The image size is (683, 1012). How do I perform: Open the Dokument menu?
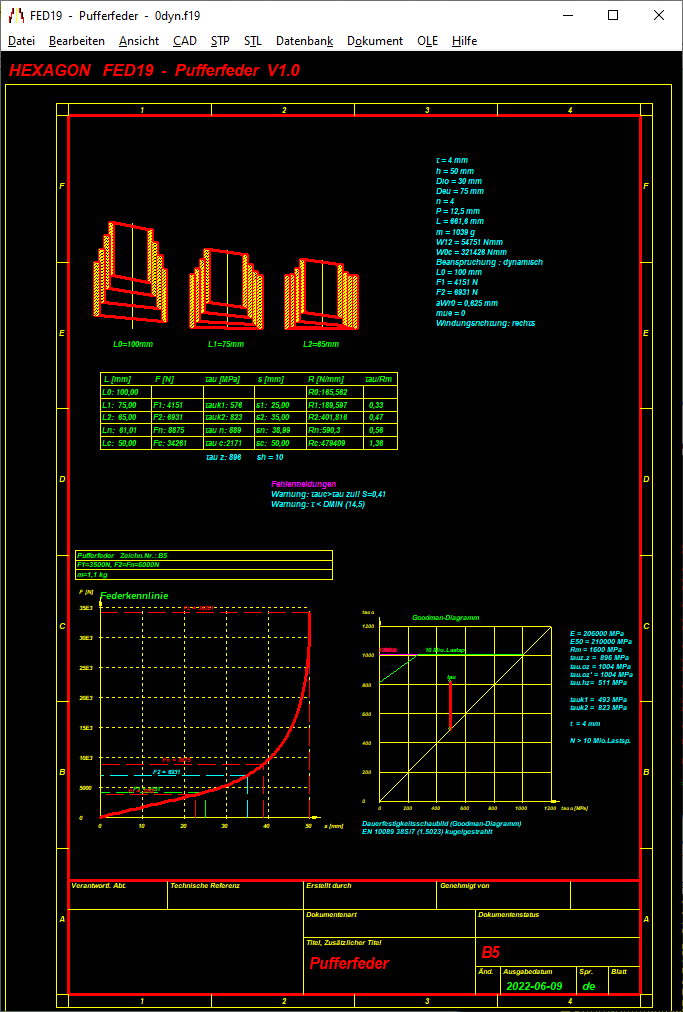[x=375, y=41]
